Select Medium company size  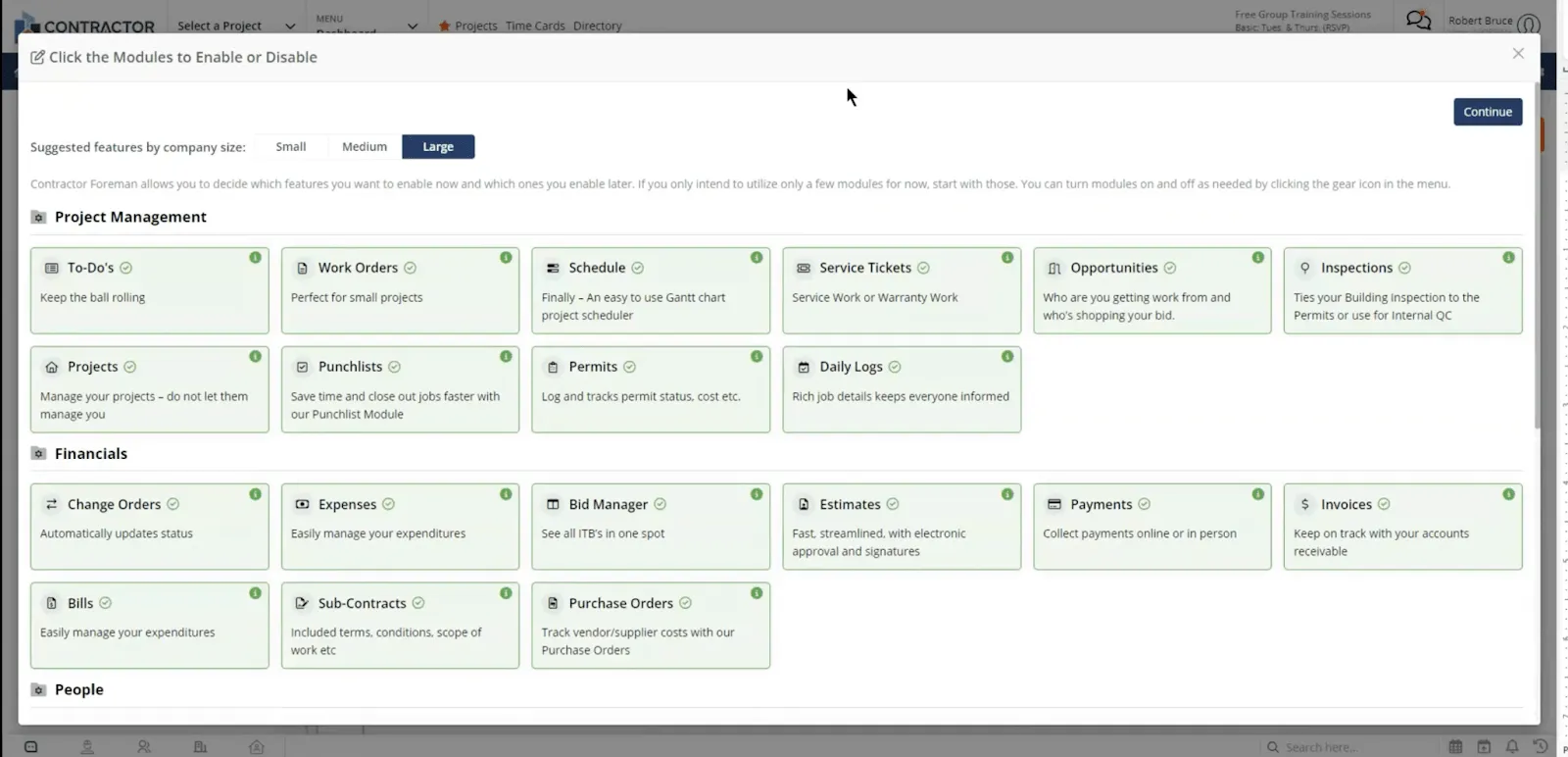point(365,147)
